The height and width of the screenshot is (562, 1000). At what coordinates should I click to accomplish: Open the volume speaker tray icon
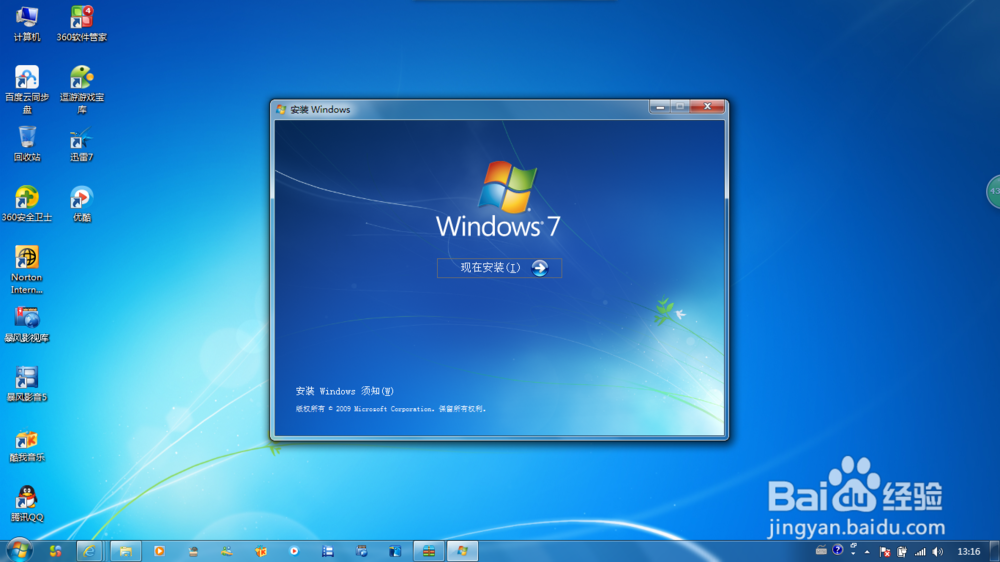tap(938, 552)
